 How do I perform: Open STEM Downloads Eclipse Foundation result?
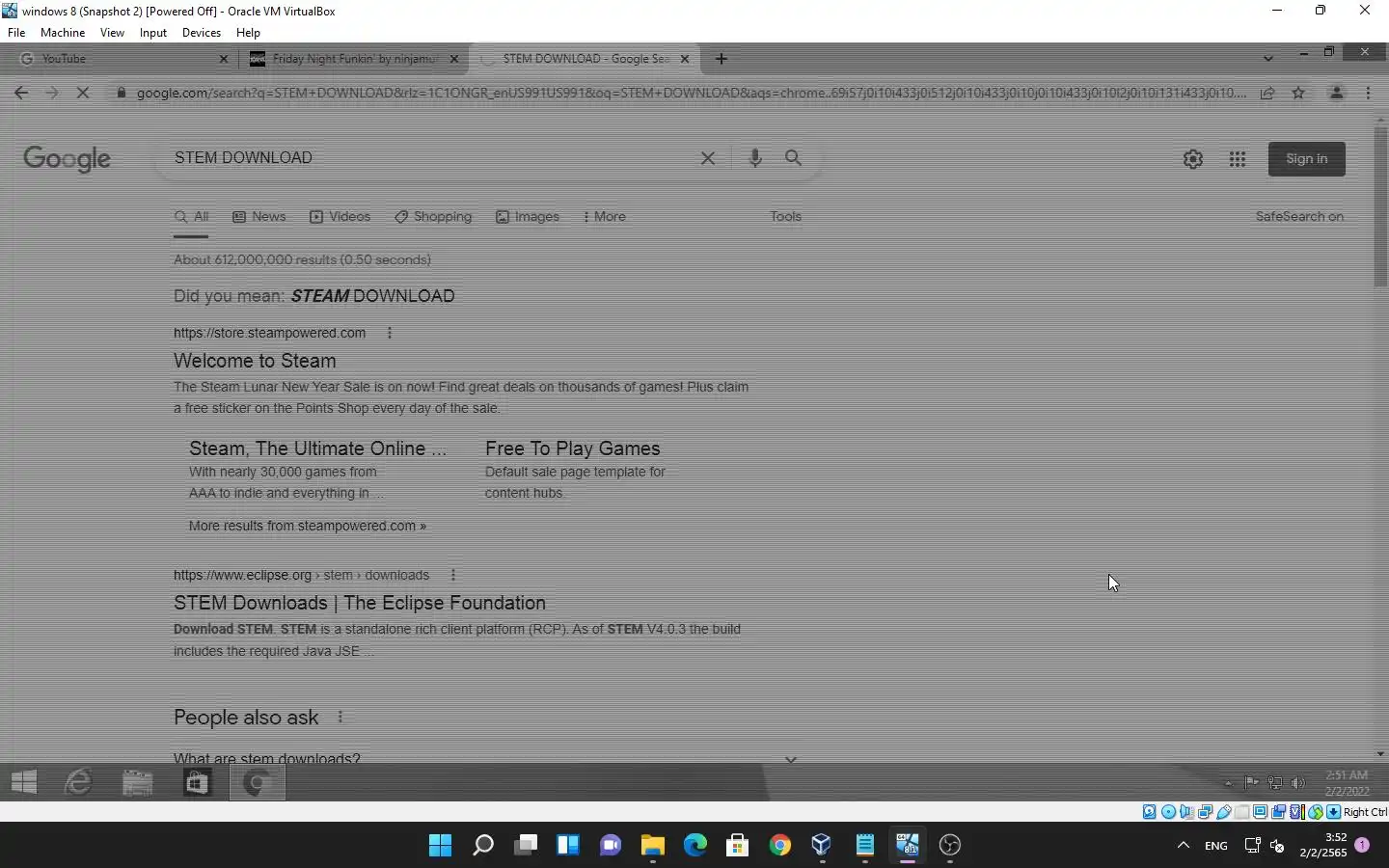coord(359,603)
